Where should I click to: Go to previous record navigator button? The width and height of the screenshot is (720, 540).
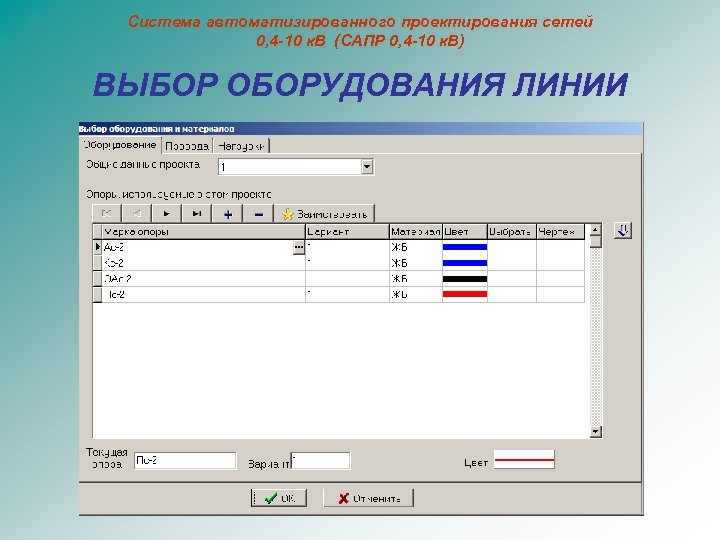coord(136,214)
